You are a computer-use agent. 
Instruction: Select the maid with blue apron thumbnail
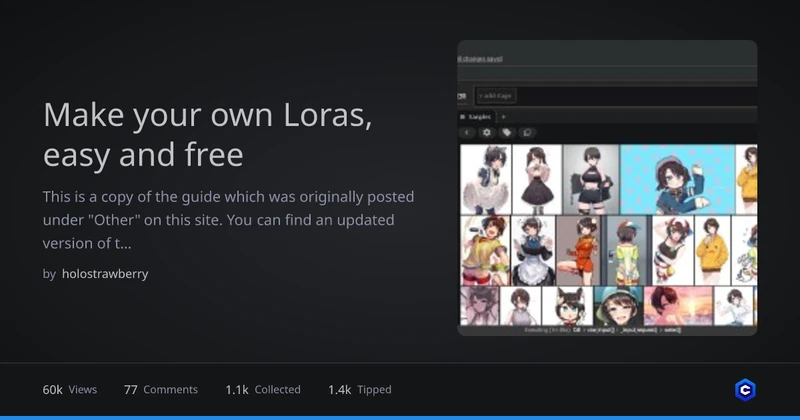tap(533, 251)
